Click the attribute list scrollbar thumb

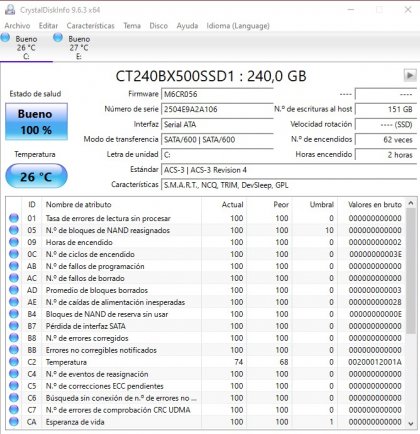tap(411, 271)
